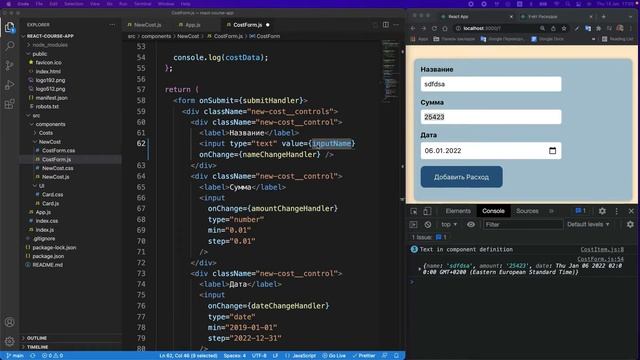Click the browser home icon
The width and height of the screenshot is (640, 360).
445,29
